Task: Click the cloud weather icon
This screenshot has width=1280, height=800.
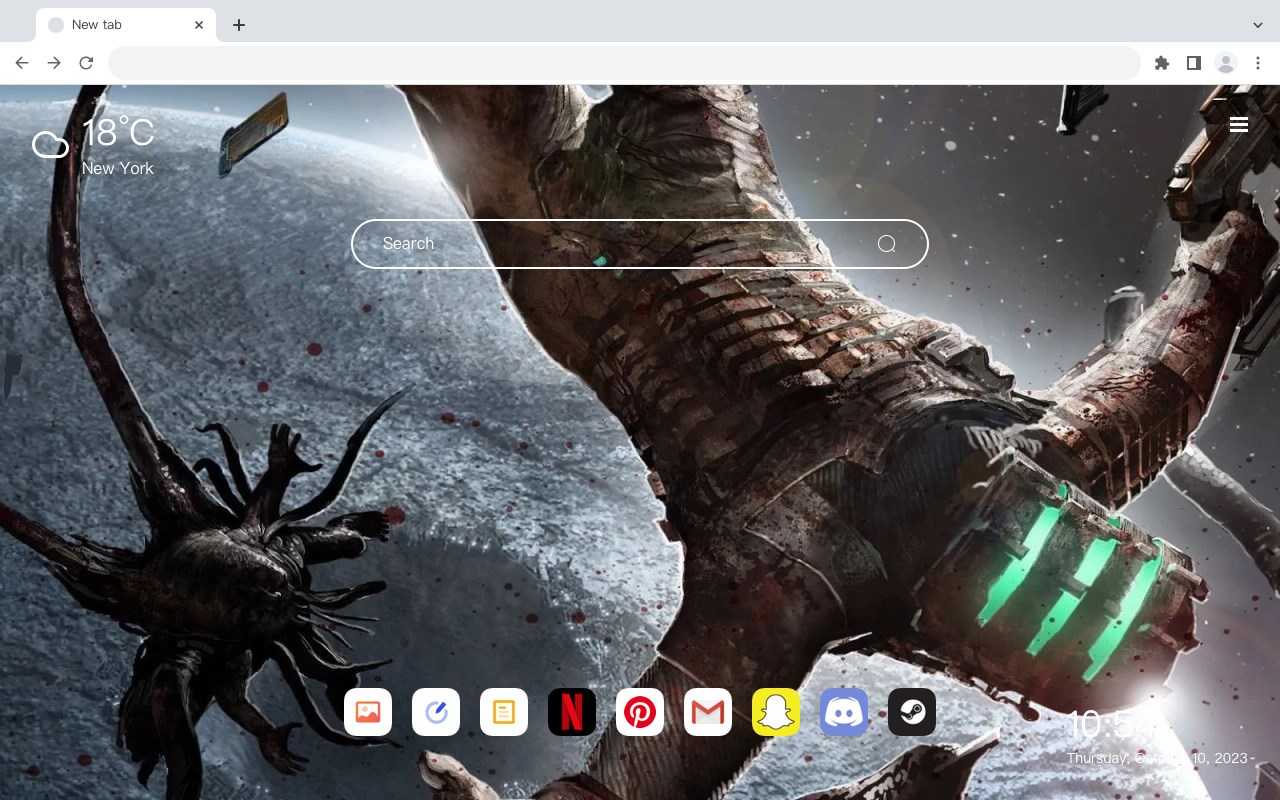Action: coord(50,145)
